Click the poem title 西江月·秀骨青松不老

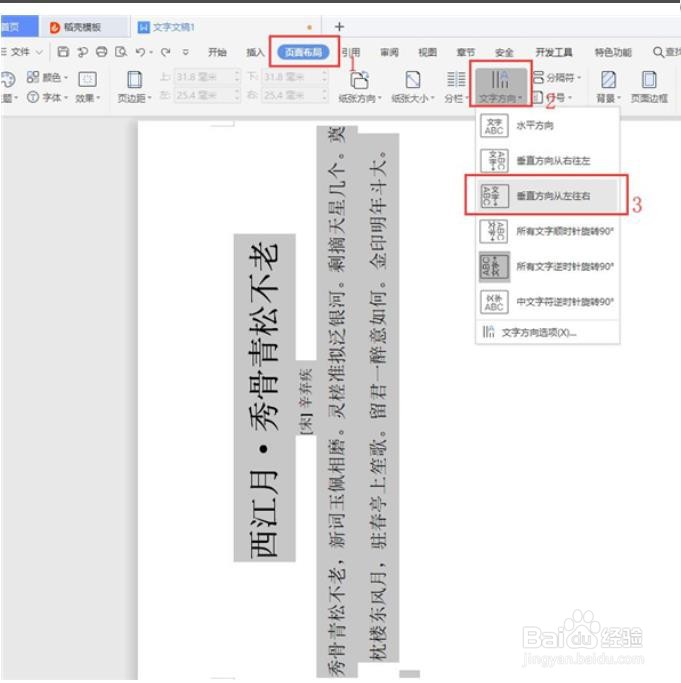pyautogui.click(x=264, y=399)
